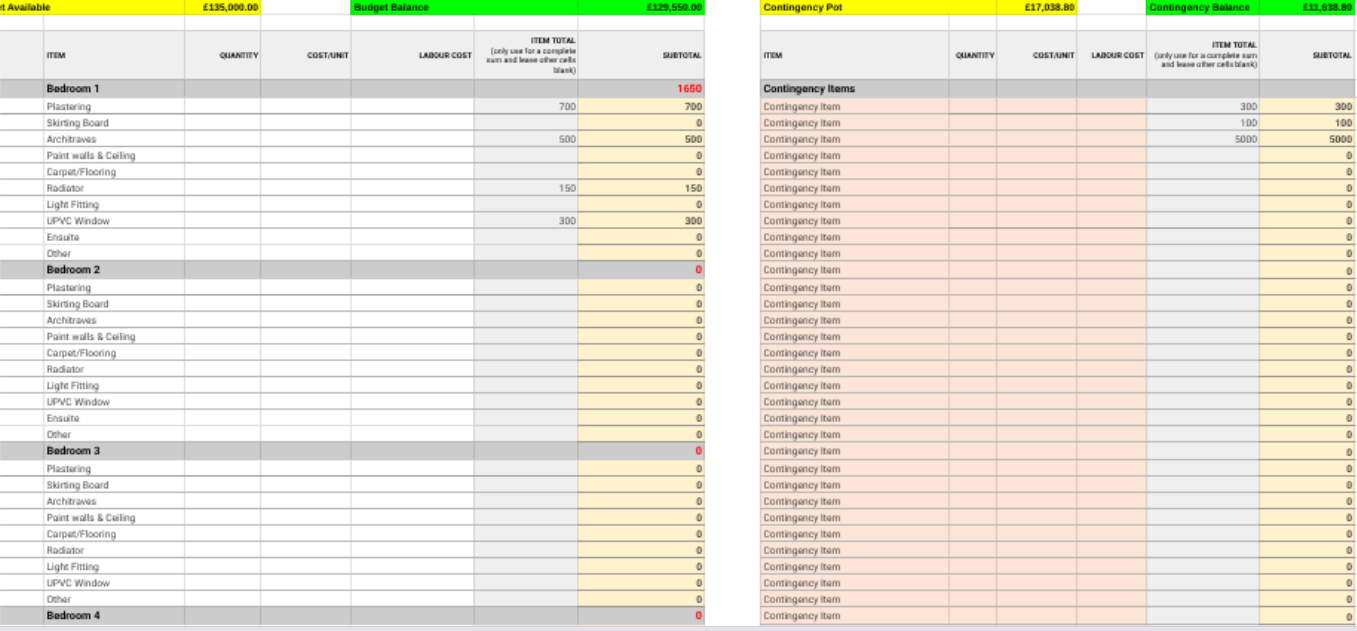This screenshot has height=631, width=1357.
Task: Select UPVC Window under Bedroom 1
Action: coord(78,221)
